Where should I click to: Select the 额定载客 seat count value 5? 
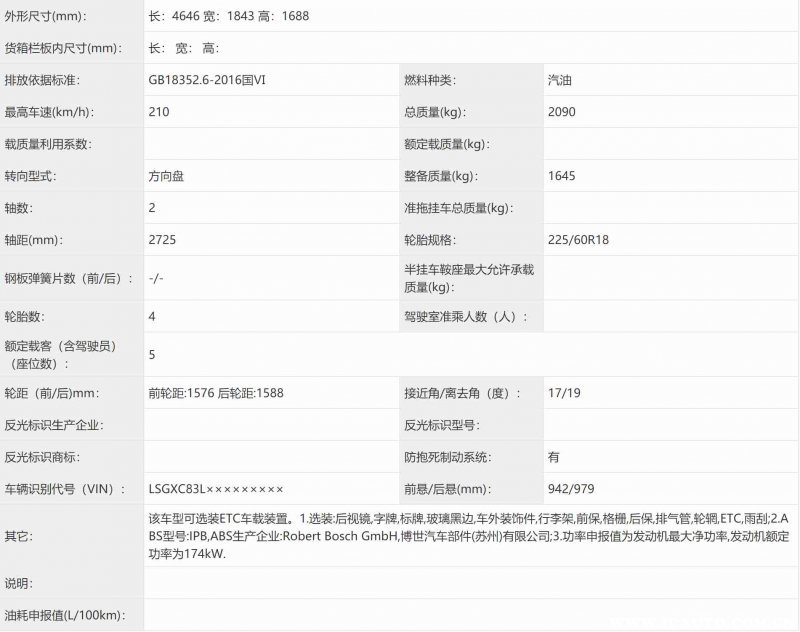pos(152,354)
